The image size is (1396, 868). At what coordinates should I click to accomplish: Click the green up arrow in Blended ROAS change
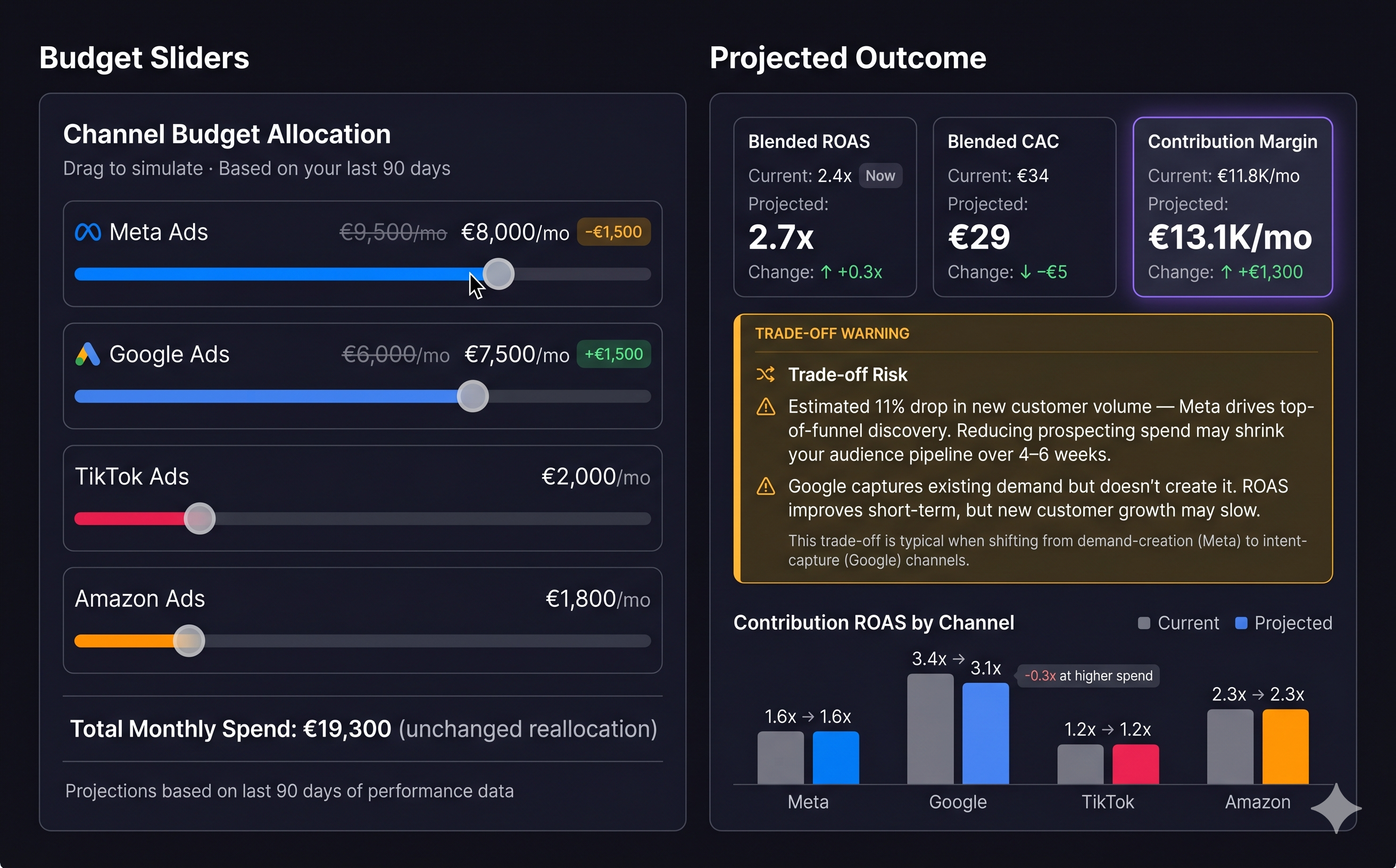click(826, 272)
